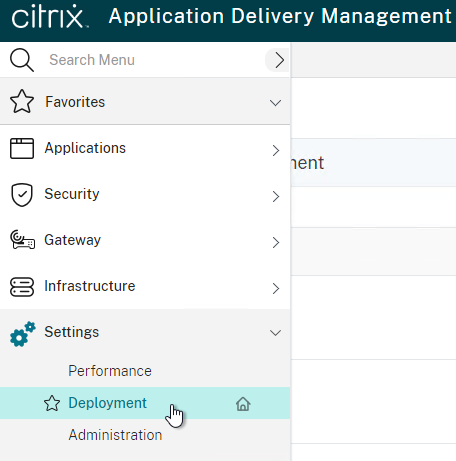456x461 pixels.
Task: Open the Performance settings item
Action: pyautogui.click(x=110, y=371)
